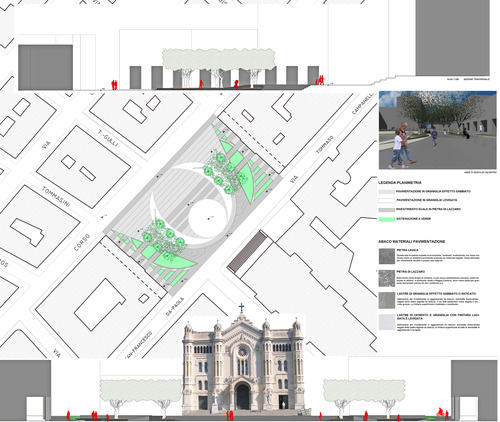Click the "T. GULLI" street label
The width and height of the screenshot is (500, 422).
click(x=108, y=138)
